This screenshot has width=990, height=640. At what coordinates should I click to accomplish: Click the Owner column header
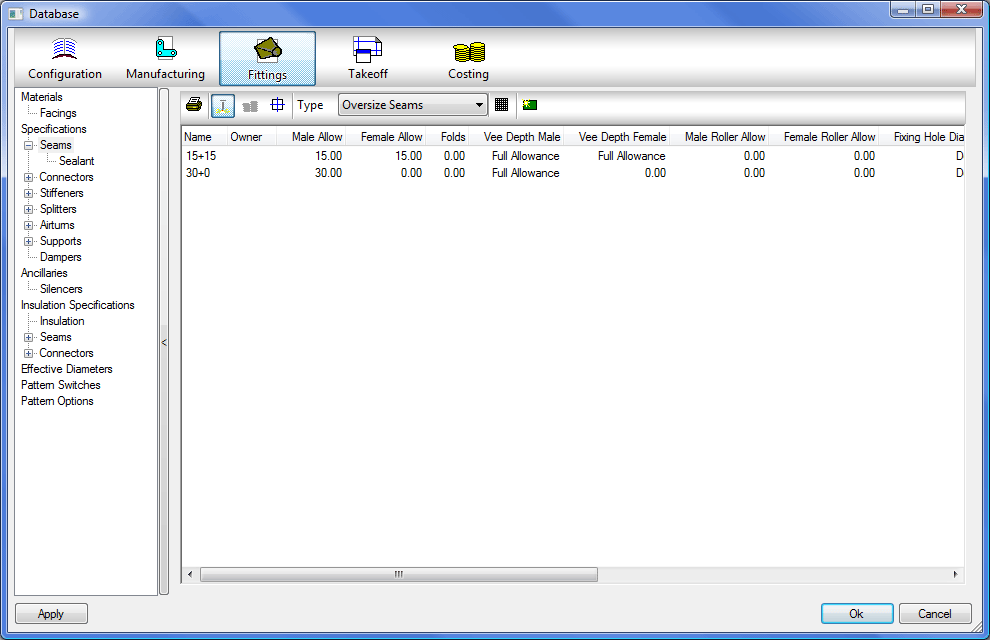(252, 137)
